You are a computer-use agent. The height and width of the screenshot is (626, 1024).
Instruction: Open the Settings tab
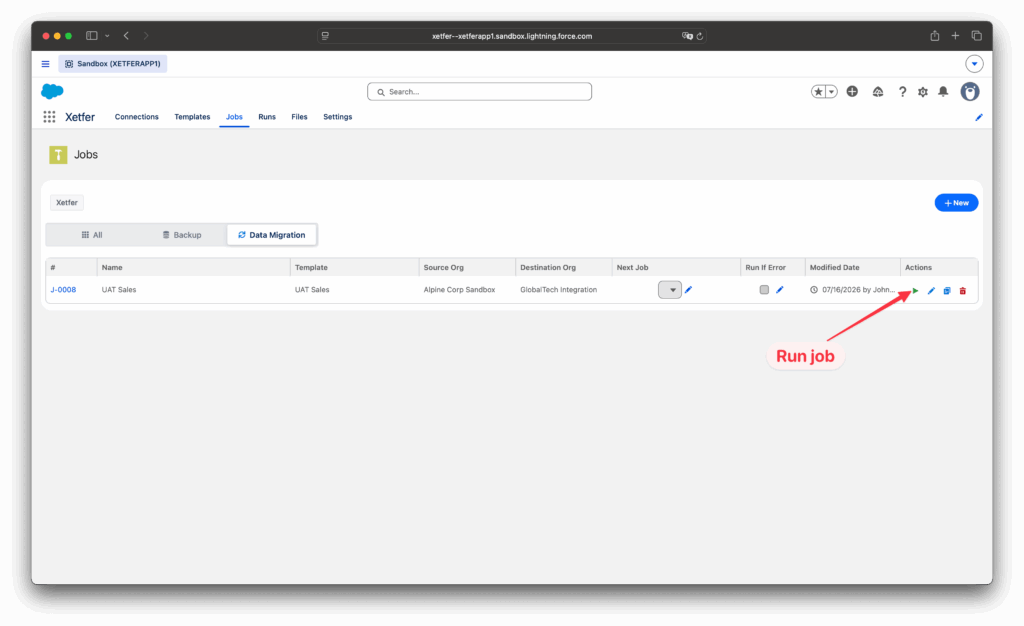pos(338,117)
